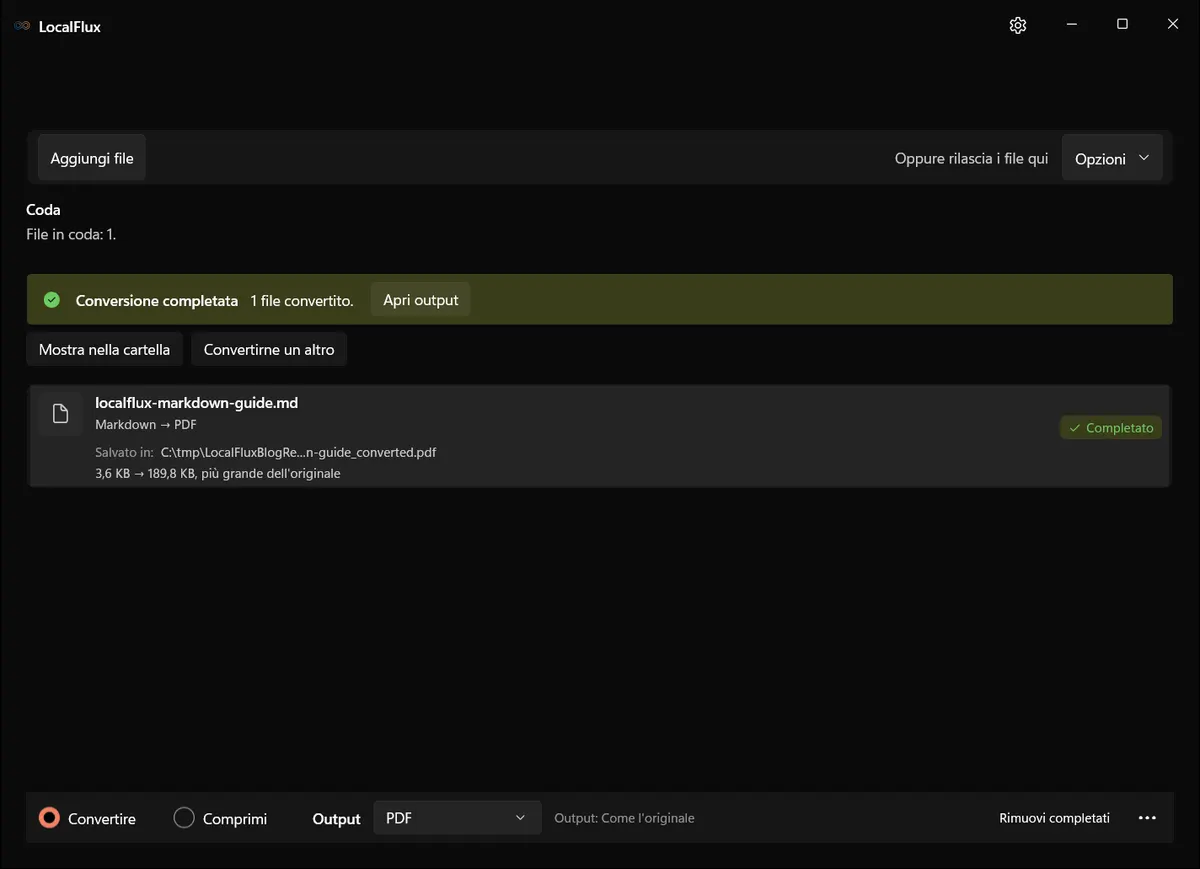Click the 3,6 KB → 189,8 KB size text
The image size is (1200, 869).
(218, 473)
